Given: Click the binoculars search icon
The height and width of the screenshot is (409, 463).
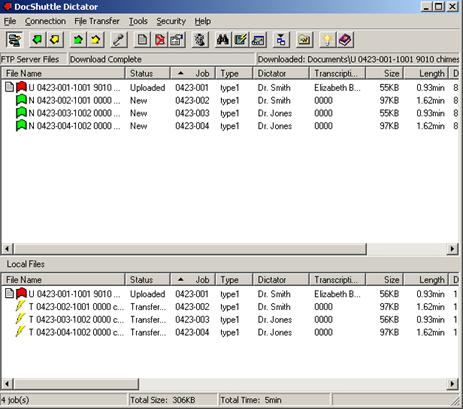Looking at the screenshot, I should 223,40.
